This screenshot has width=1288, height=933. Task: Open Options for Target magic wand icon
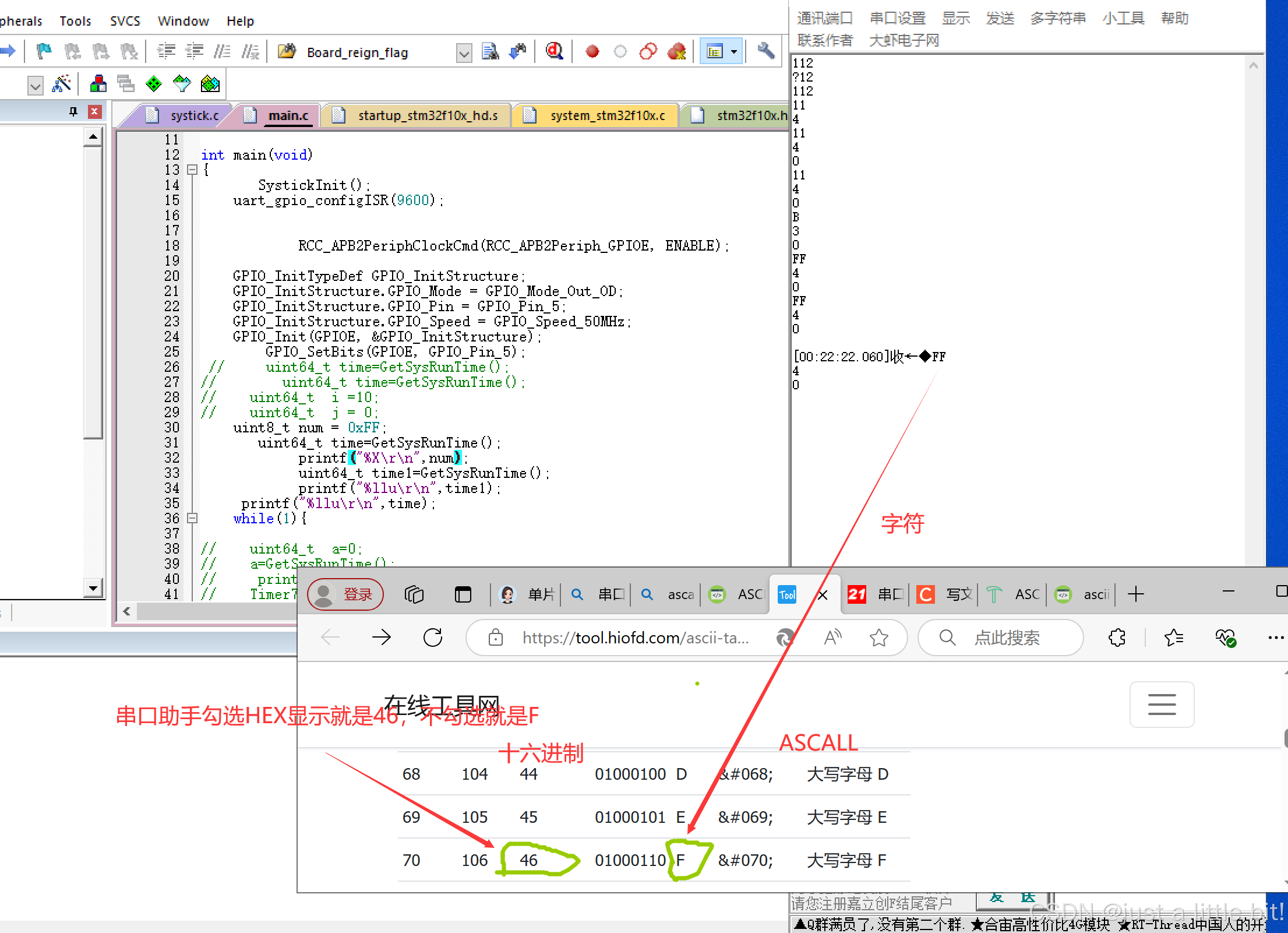[62, 85]
